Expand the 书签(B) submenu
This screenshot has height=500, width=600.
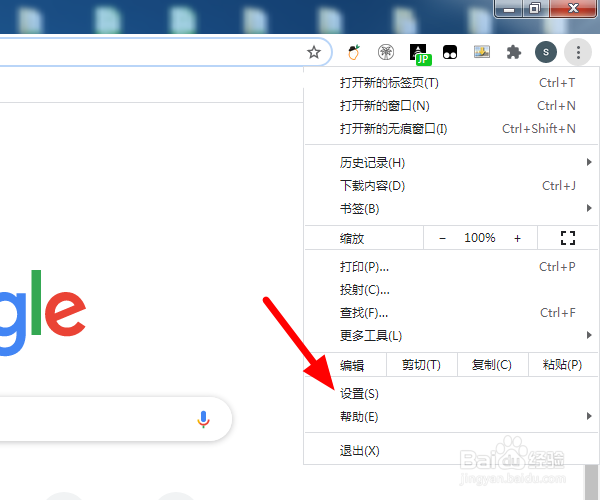pos(451,208)
